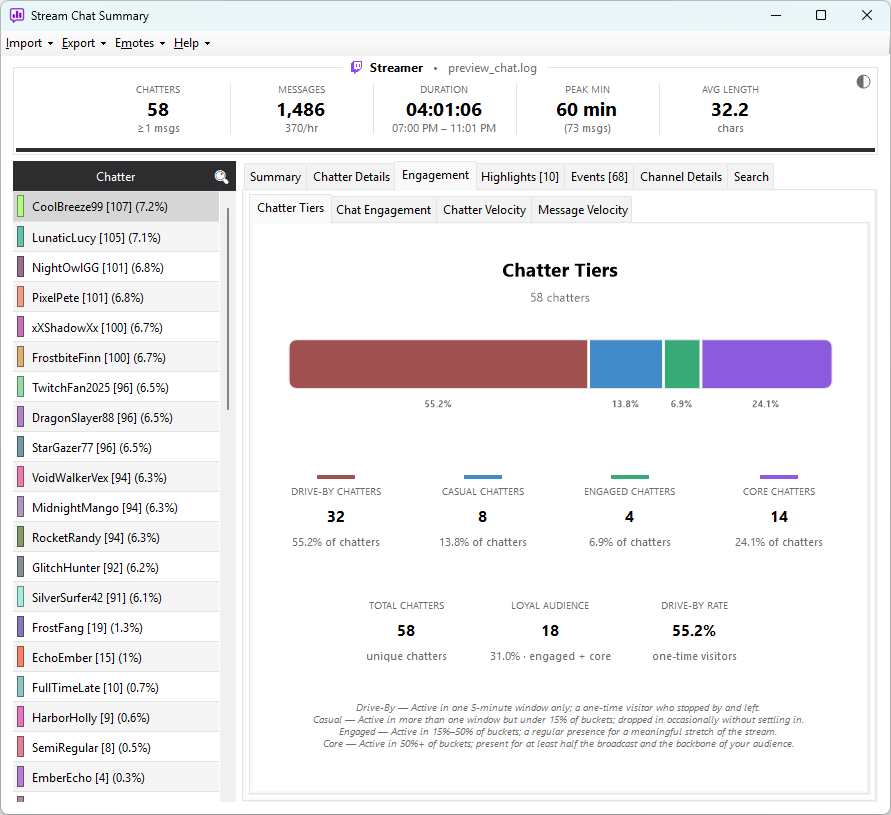Screen dimensions: 891x815
Task: Click the Peak Min value 60 min
Action: 586,110
